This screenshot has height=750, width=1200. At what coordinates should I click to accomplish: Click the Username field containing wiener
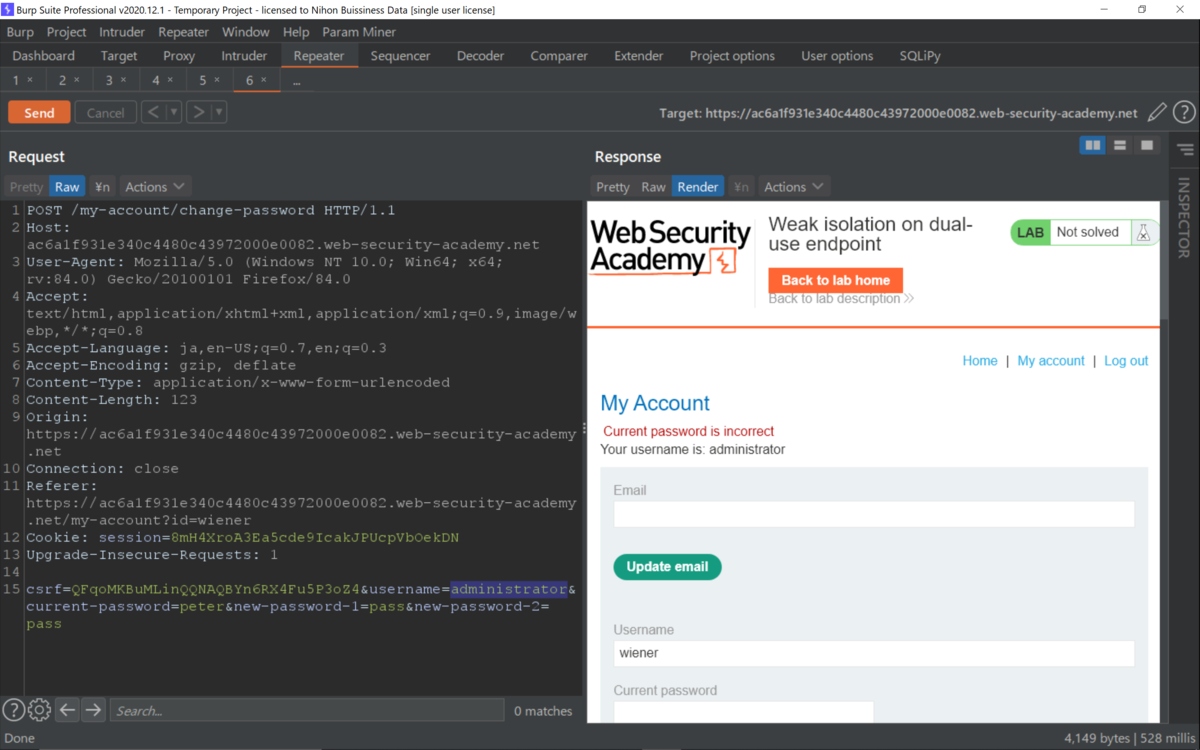(874, 653)
